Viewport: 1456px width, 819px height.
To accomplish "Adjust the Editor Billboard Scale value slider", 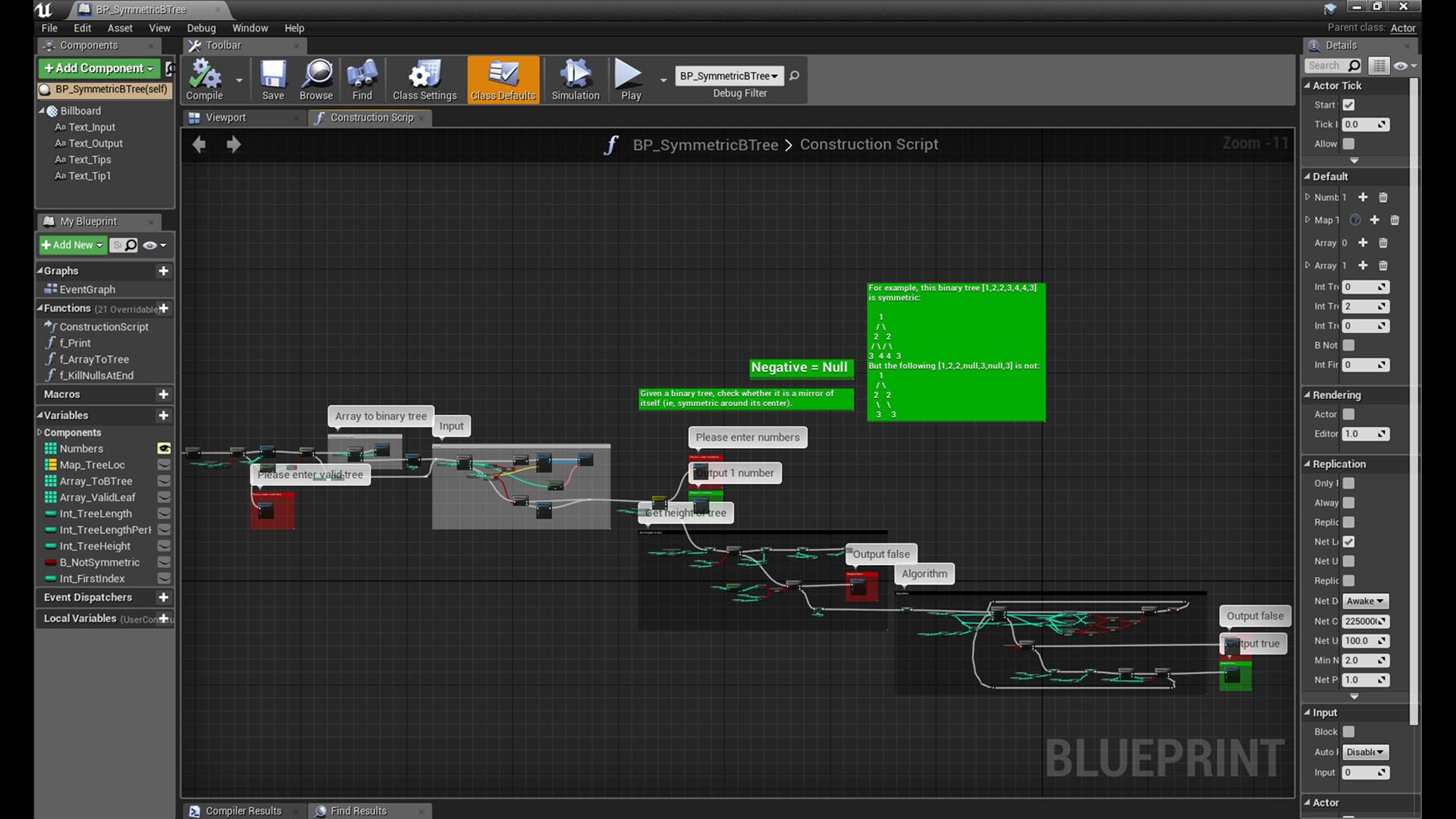I will [x=1363, y=434].
